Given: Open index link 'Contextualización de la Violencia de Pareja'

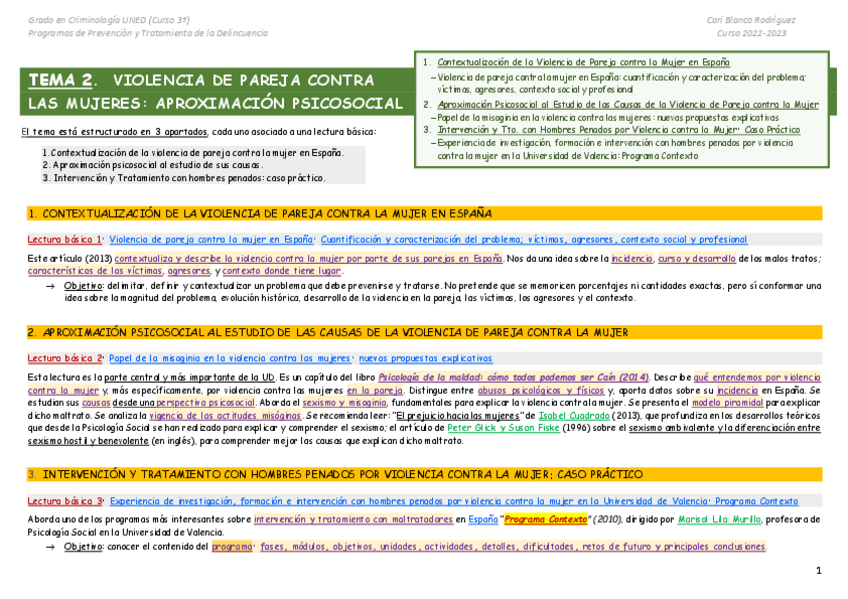Looking at the screenshot, I should point(584,62).
